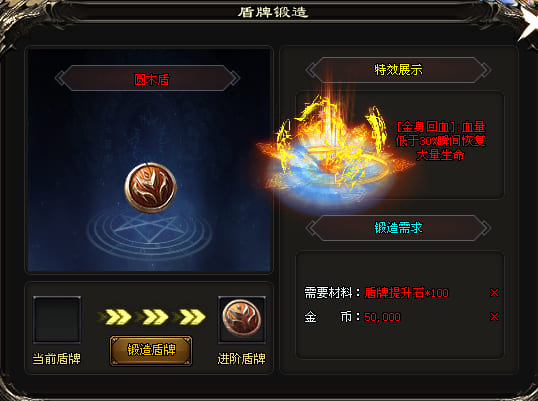
Task: Click the 圆木盾 name banner
Action: (x=148, y=78)
